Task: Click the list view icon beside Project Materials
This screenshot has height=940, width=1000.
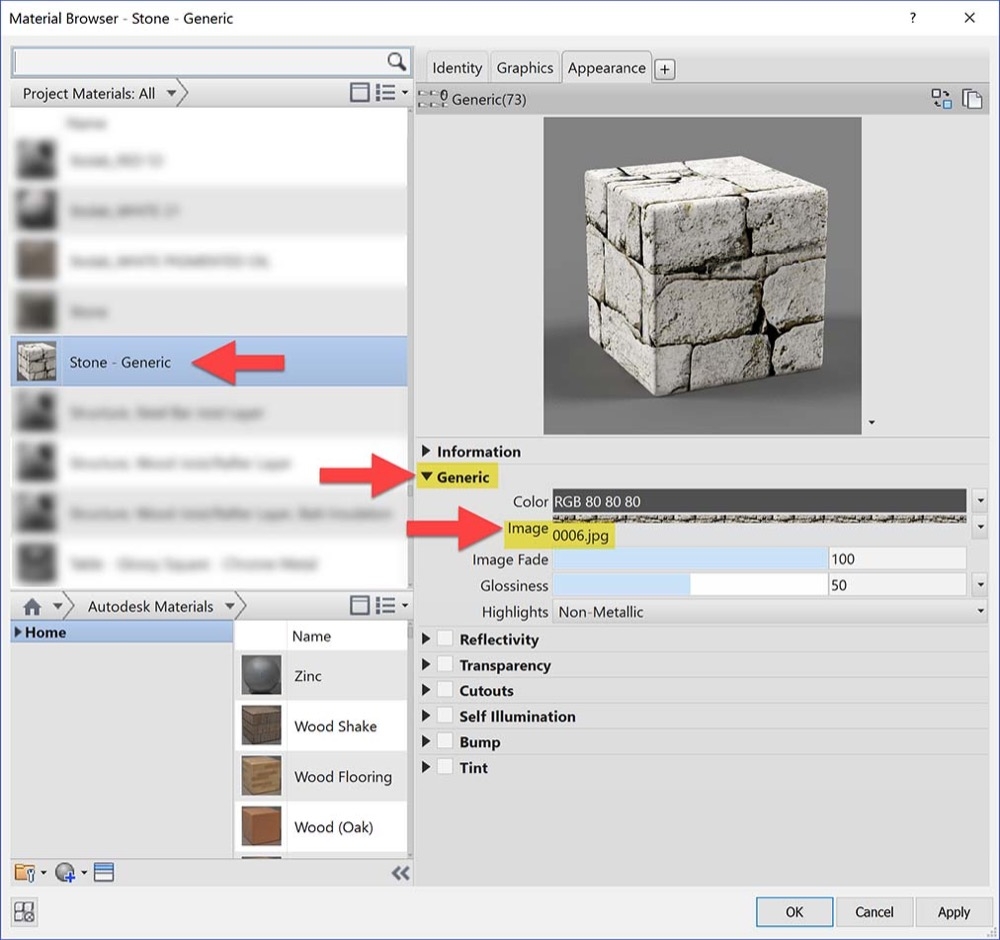Action: (x=384, y=92)
